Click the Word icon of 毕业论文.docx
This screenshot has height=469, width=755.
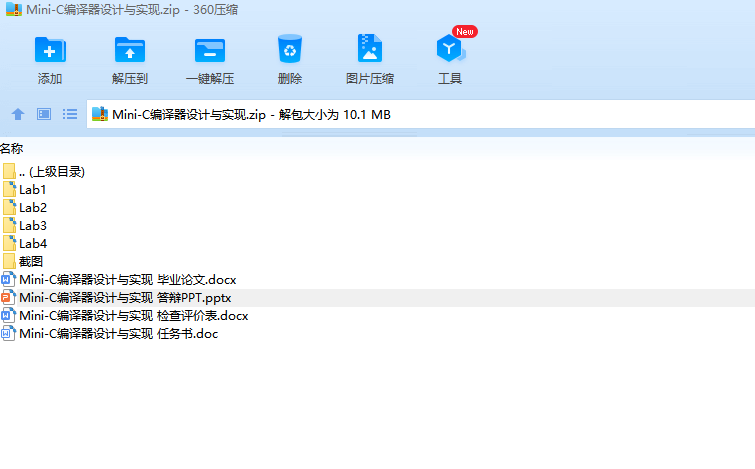(x=8, y=279)
